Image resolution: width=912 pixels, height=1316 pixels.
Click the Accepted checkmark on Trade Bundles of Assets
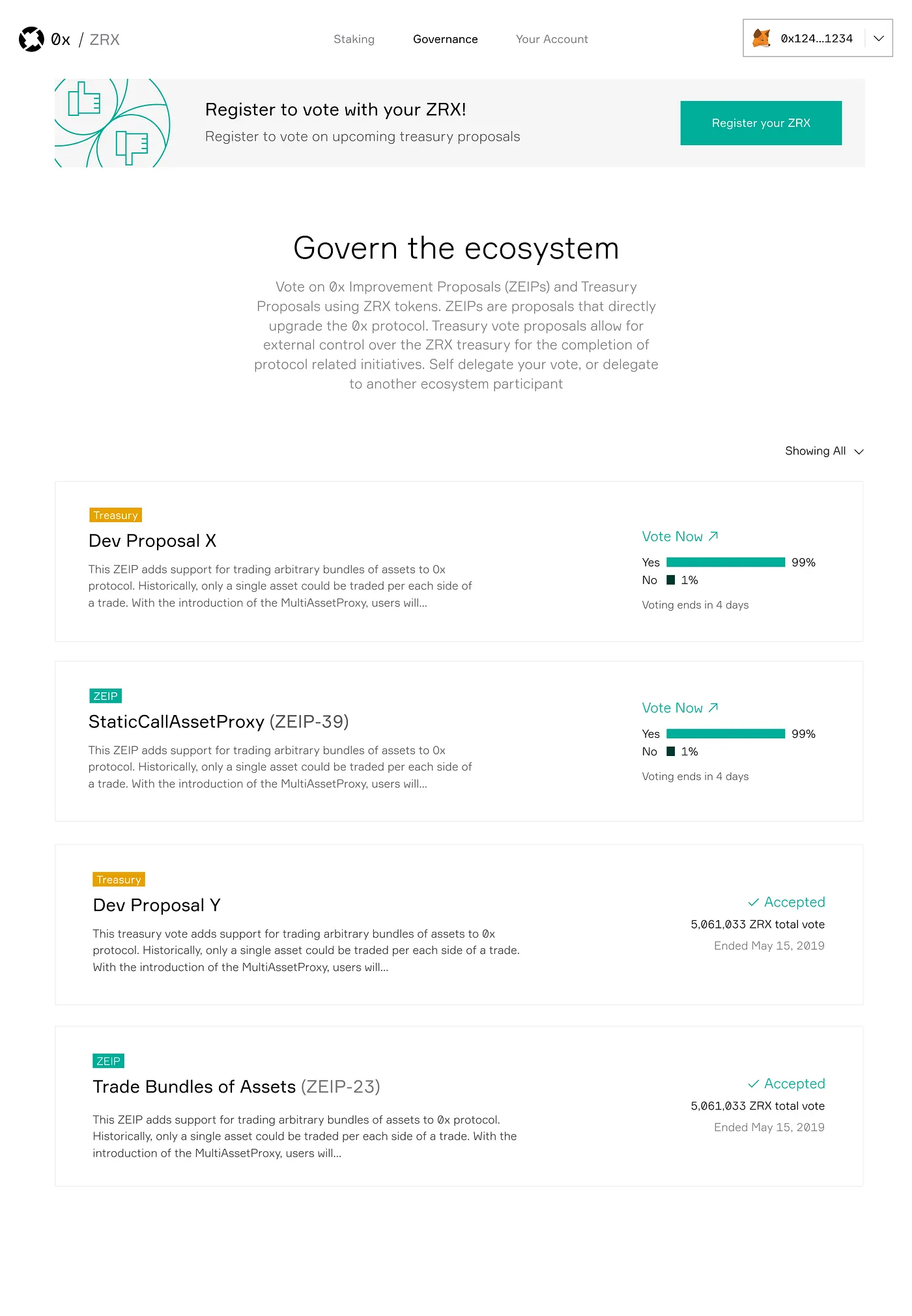pyautogui.click(x=754, y=1084)
